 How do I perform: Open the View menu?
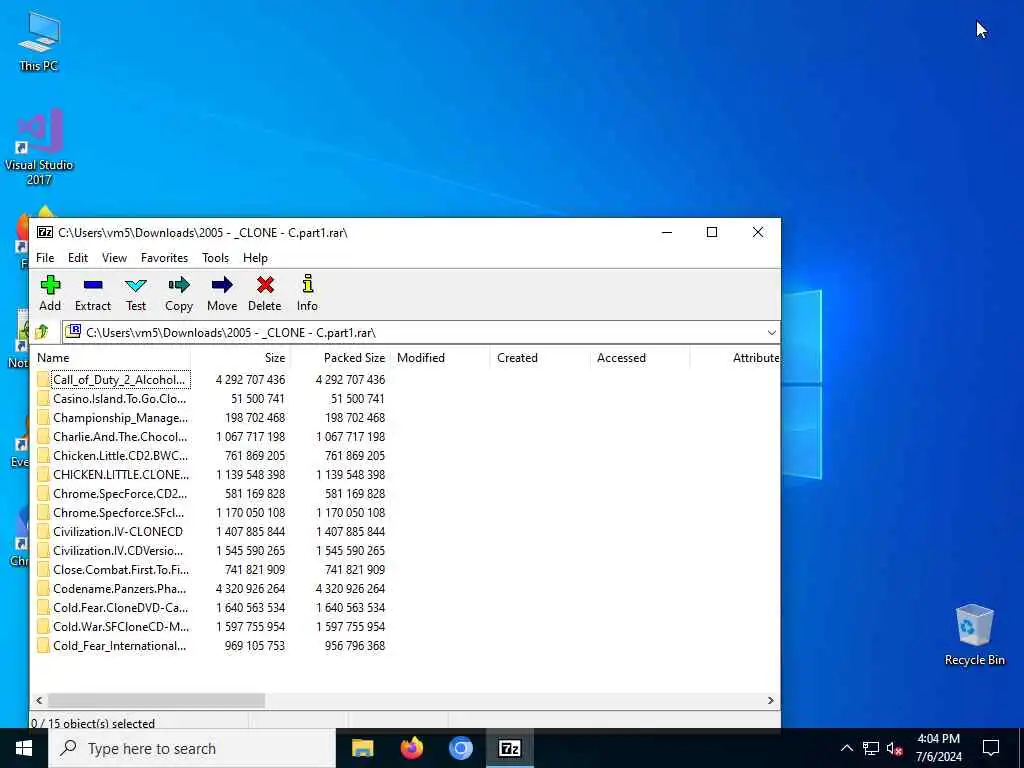click(114, 258)
